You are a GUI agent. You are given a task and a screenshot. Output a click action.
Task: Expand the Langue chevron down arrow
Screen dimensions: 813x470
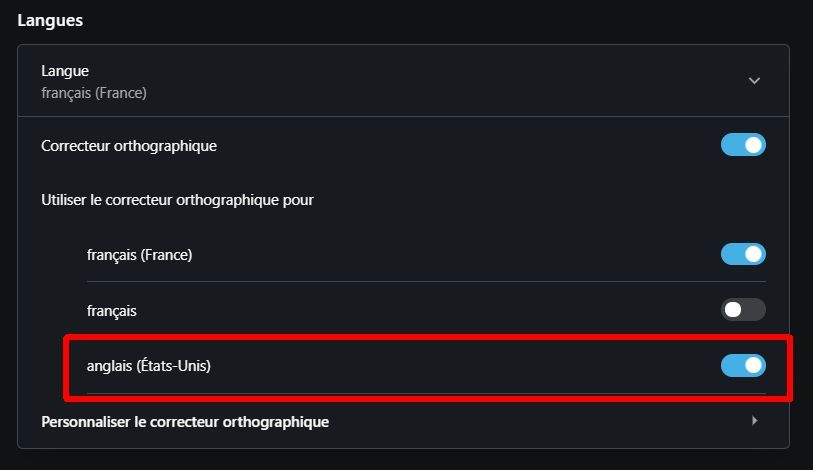[x=754, y=81]
